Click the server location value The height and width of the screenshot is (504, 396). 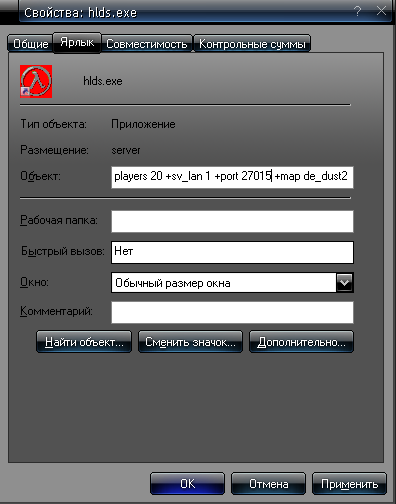(x=126, y=150)
